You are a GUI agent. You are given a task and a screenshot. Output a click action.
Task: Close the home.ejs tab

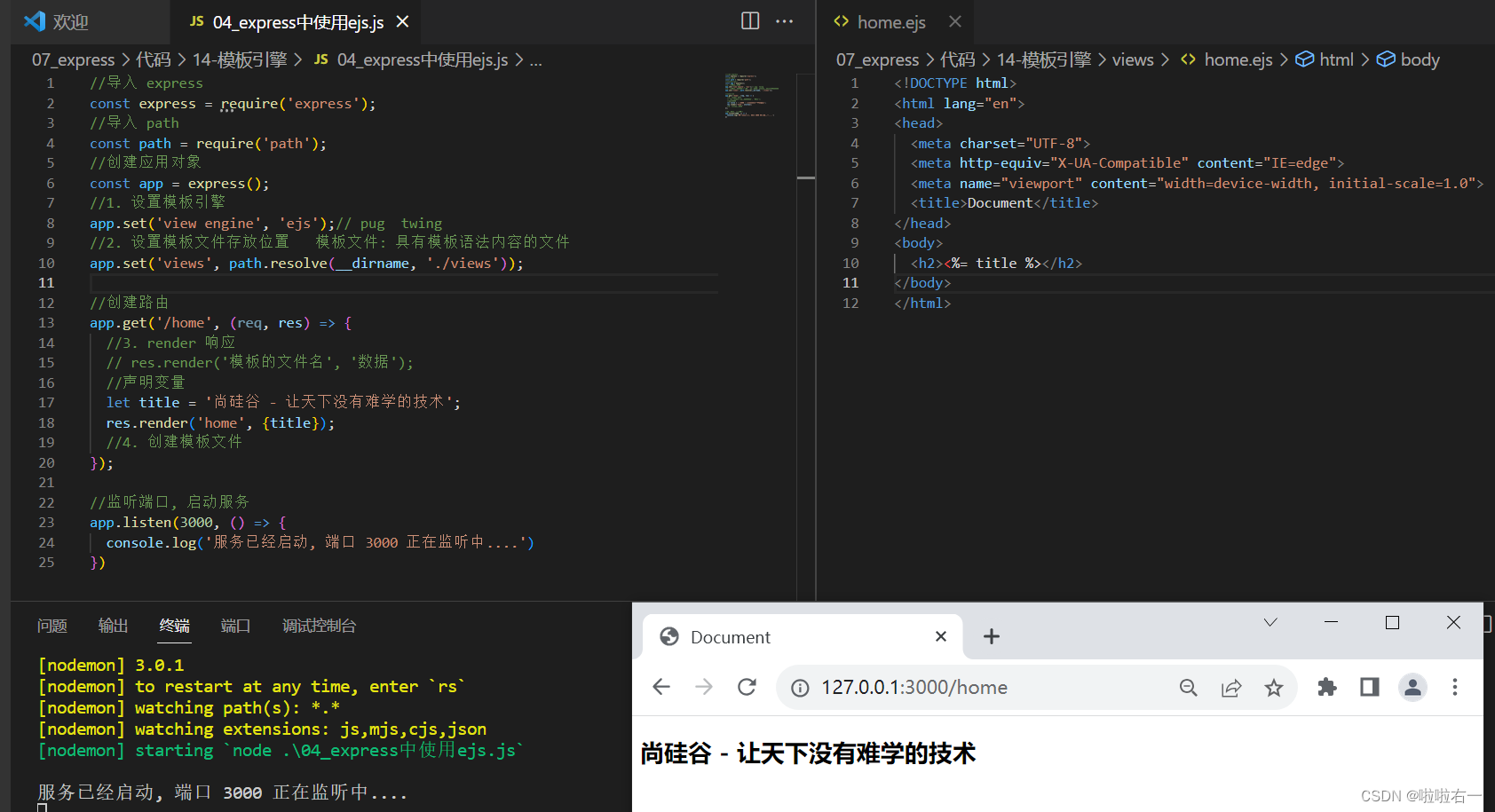point(955,21)
